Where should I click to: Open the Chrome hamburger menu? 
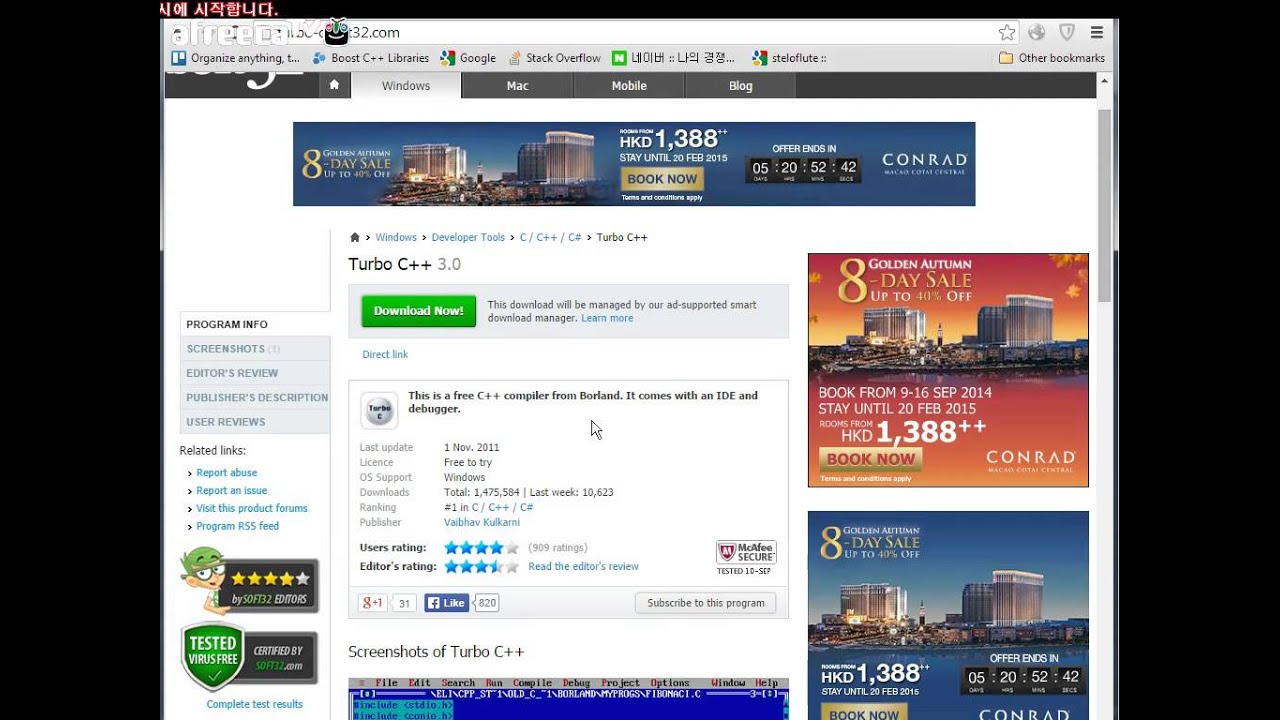(x=1097, y=32)
